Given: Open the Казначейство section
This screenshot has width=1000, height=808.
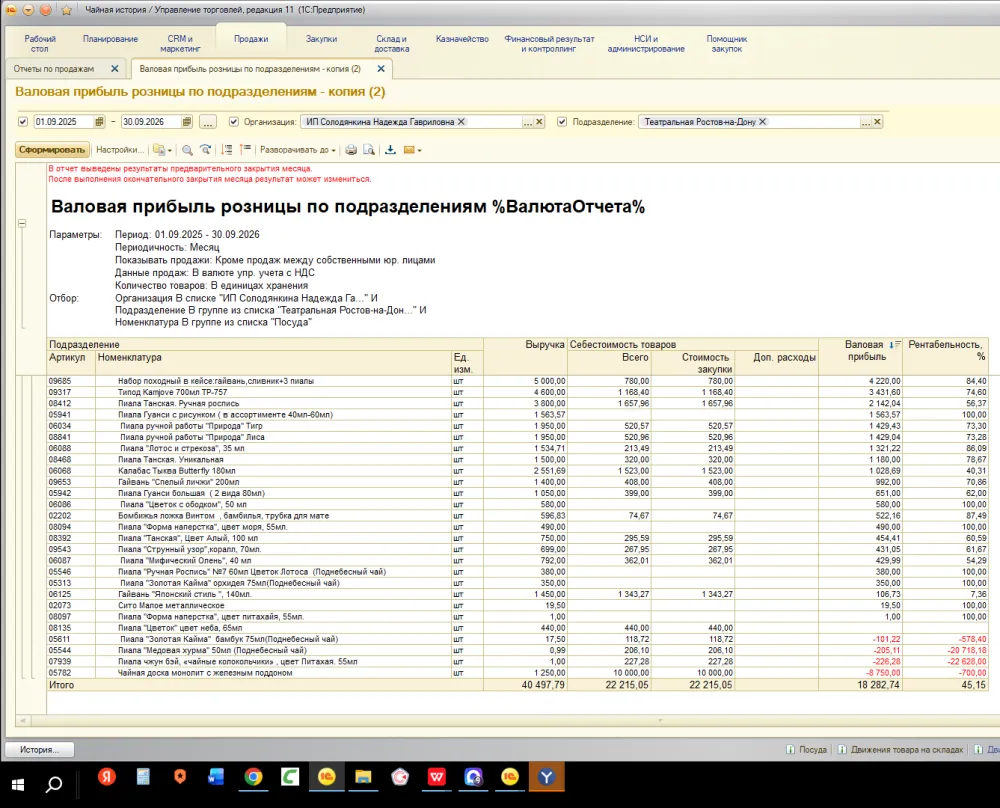Looking at the screenshot, I should pos(462,39).
